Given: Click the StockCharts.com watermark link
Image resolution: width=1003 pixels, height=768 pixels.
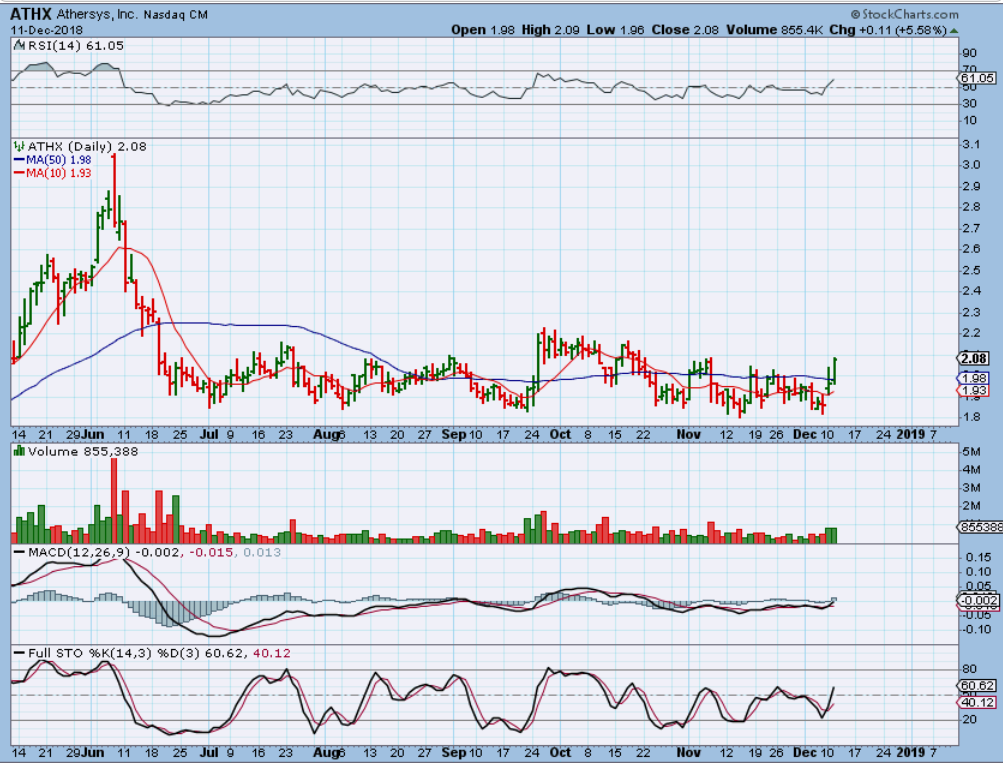Looking at the screenshot, I should click(905, 14).
